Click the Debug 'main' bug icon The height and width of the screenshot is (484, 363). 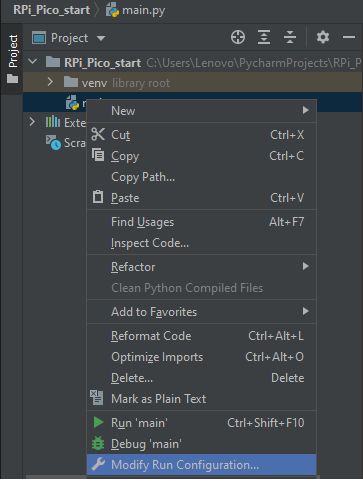coord(98,443)
